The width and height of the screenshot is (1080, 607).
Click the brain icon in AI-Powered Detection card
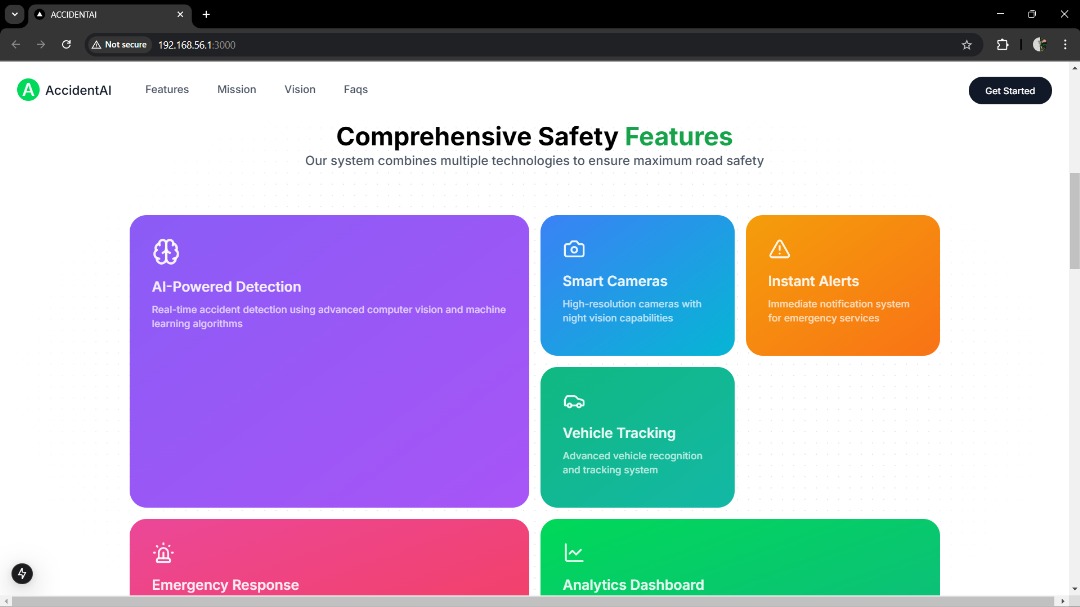(x=166, y=251)
